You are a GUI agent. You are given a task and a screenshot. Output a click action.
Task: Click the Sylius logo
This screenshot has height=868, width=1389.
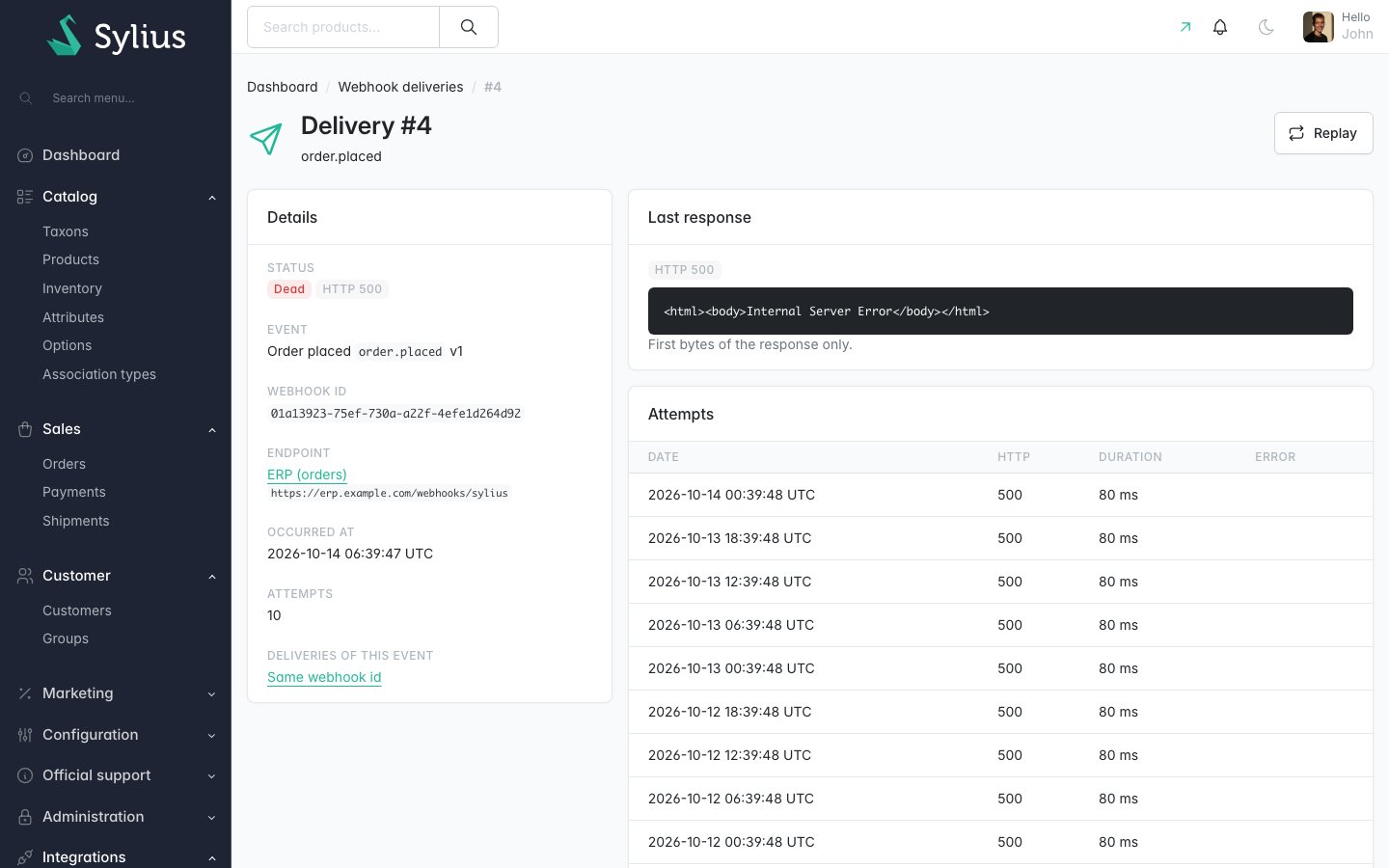pyautogui.click(x=117, y=36)
